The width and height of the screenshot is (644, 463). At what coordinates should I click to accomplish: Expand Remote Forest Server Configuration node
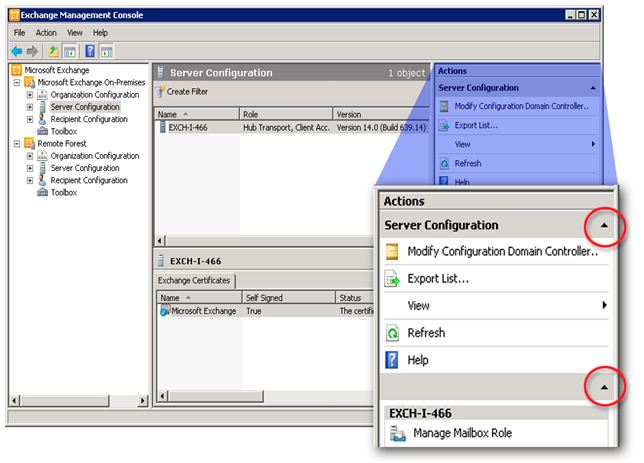tap(30, 168)
